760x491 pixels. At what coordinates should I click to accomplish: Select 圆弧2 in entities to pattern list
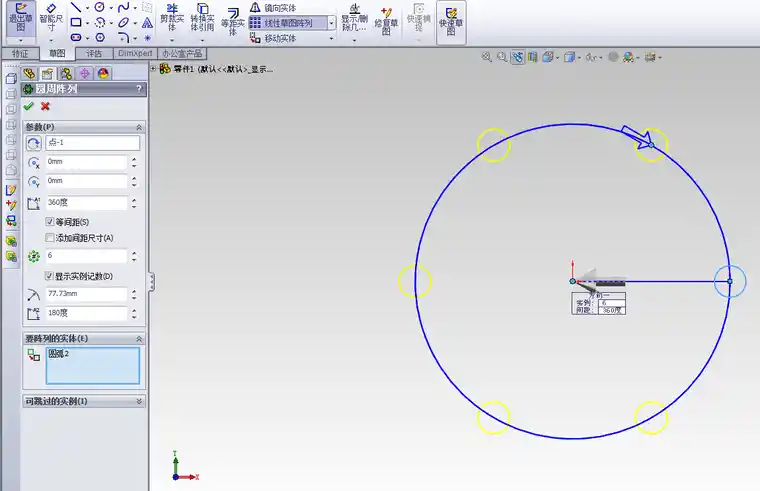pos(59,353)
